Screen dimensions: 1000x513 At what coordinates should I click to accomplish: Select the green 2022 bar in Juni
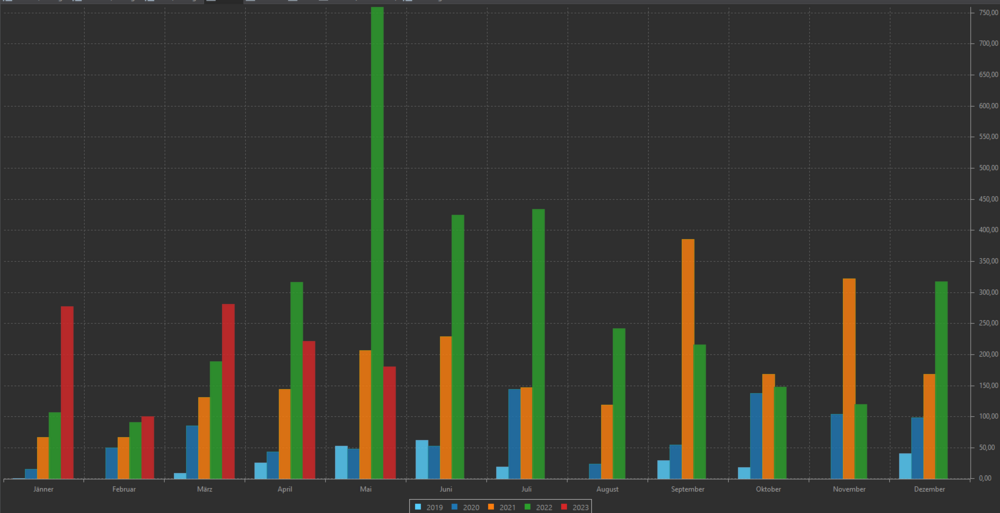pos(458,346)
